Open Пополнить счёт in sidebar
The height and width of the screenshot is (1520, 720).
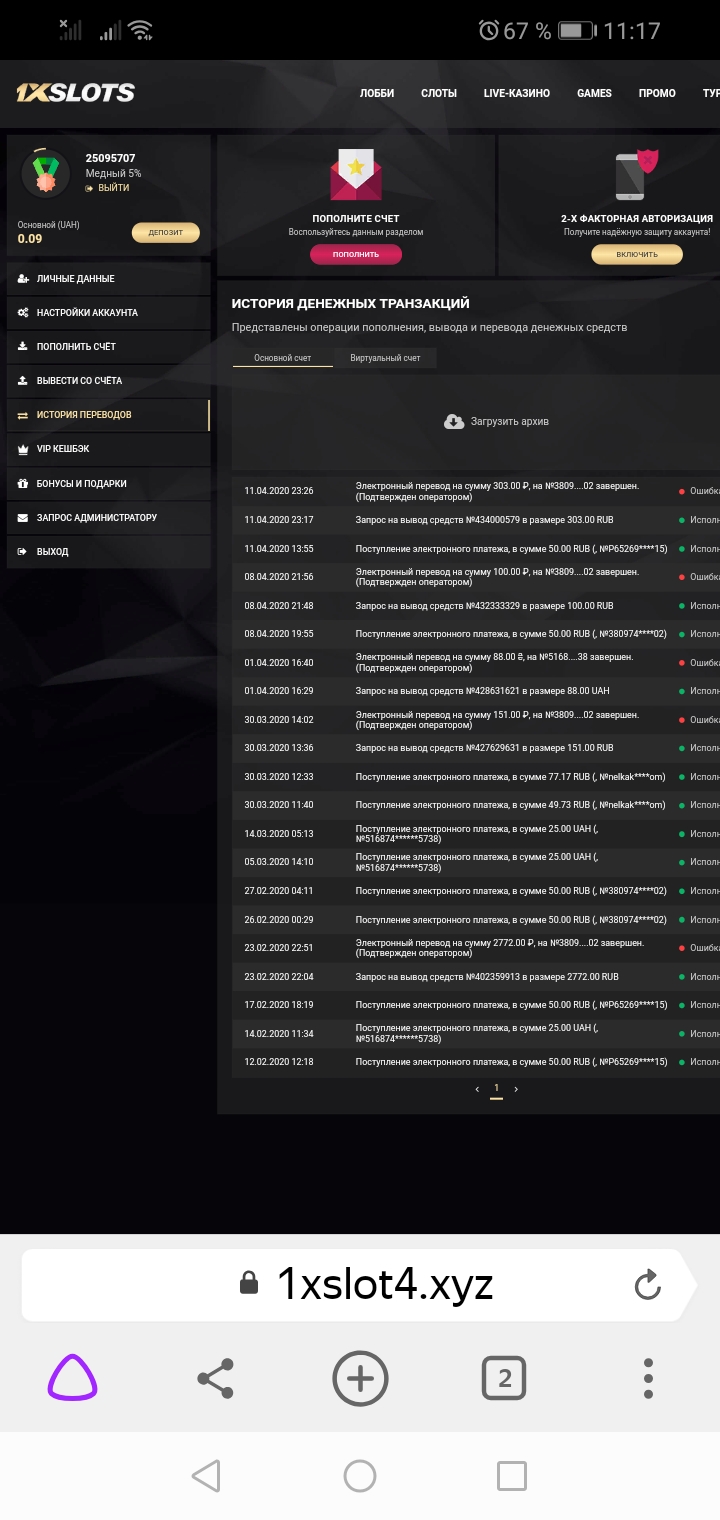point(108,347)
